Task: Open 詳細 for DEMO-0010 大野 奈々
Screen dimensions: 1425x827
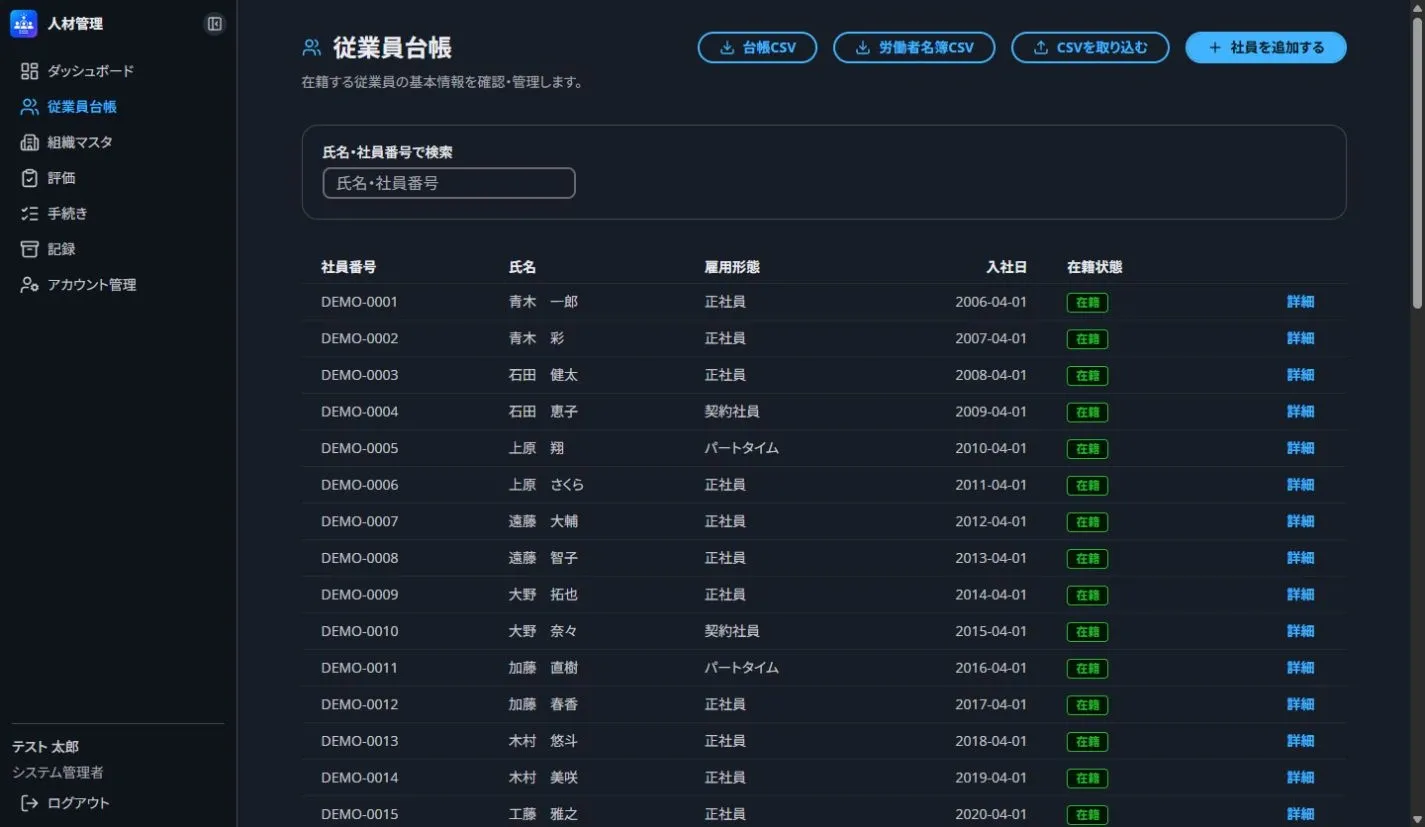Action: pos(1300,631)
